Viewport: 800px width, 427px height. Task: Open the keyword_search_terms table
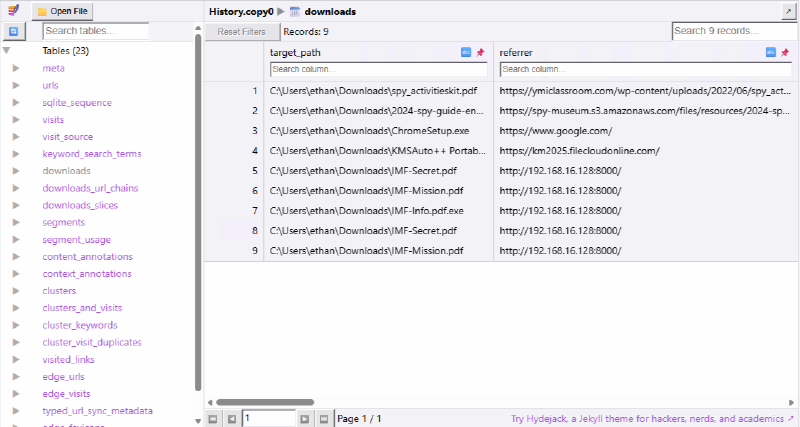click(92, 154)
